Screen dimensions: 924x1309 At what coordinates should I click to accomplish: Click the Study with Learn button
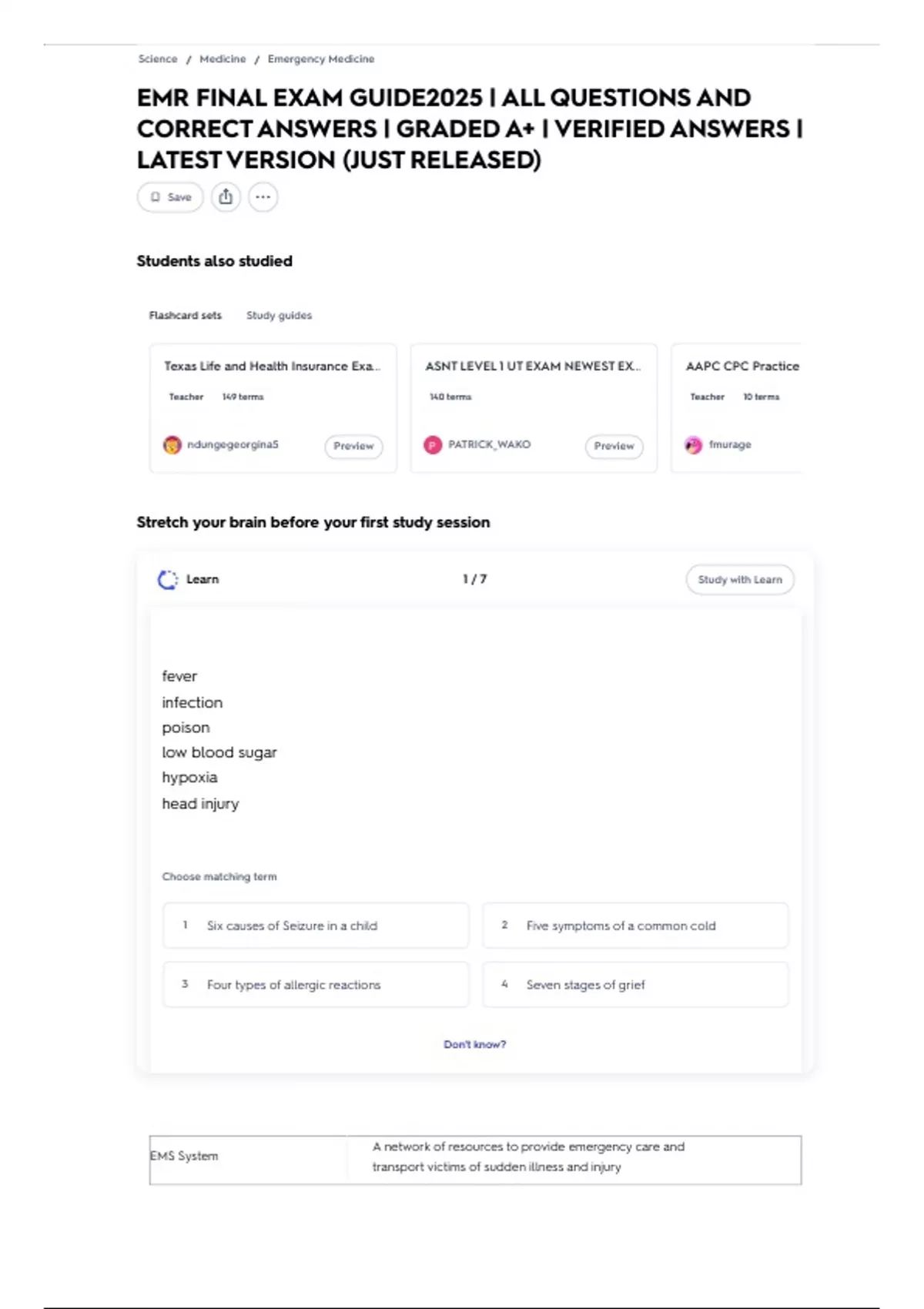739,580
